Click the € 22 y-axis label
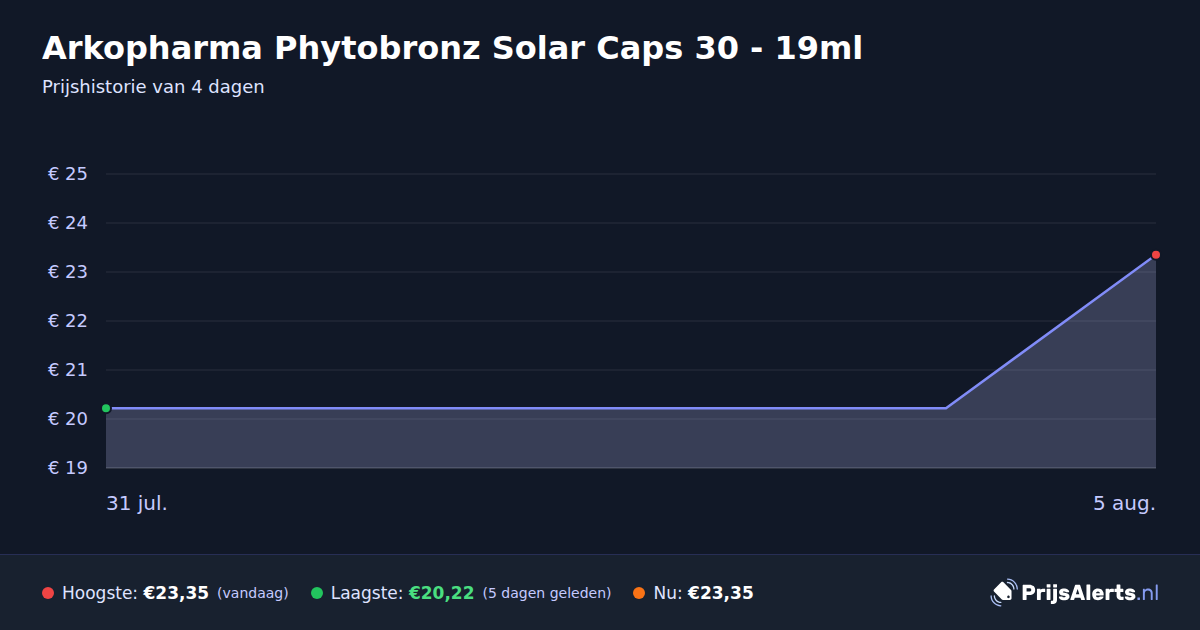 coord(68,321)
